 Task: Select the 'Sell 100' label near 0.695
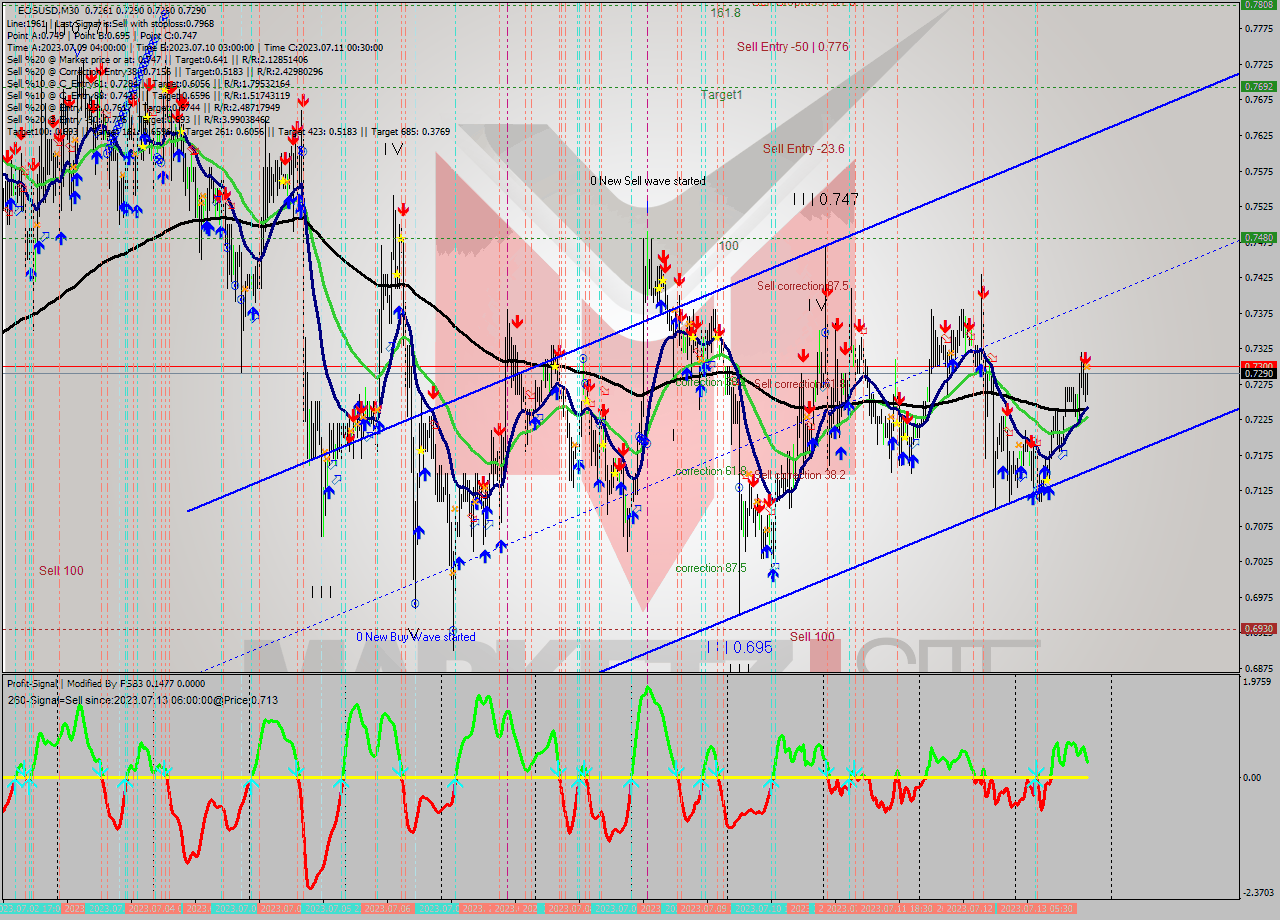[x=812, y=637]
